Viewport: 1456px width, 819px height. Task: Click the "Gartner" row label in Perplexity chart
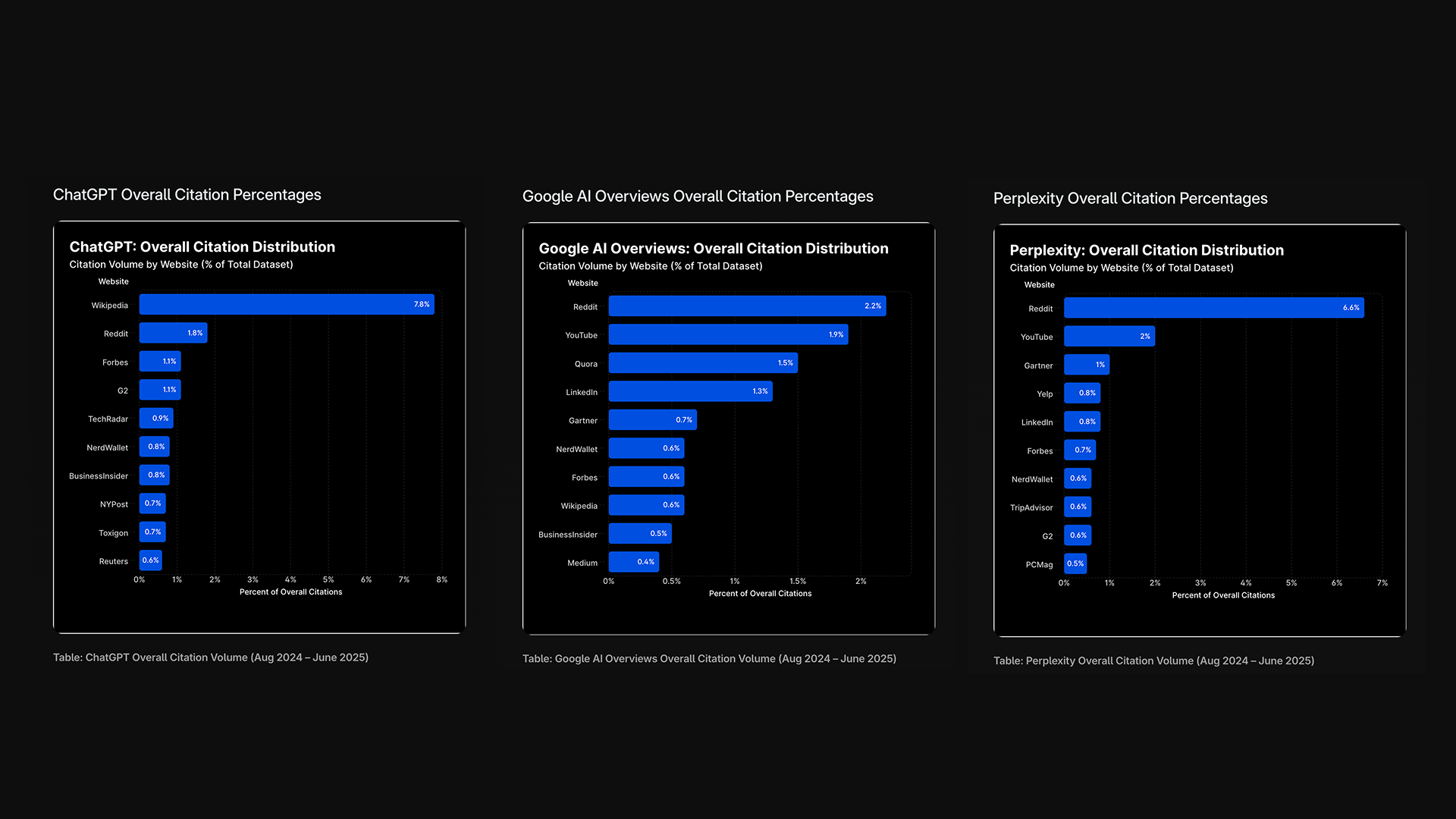pos(1038,366)
